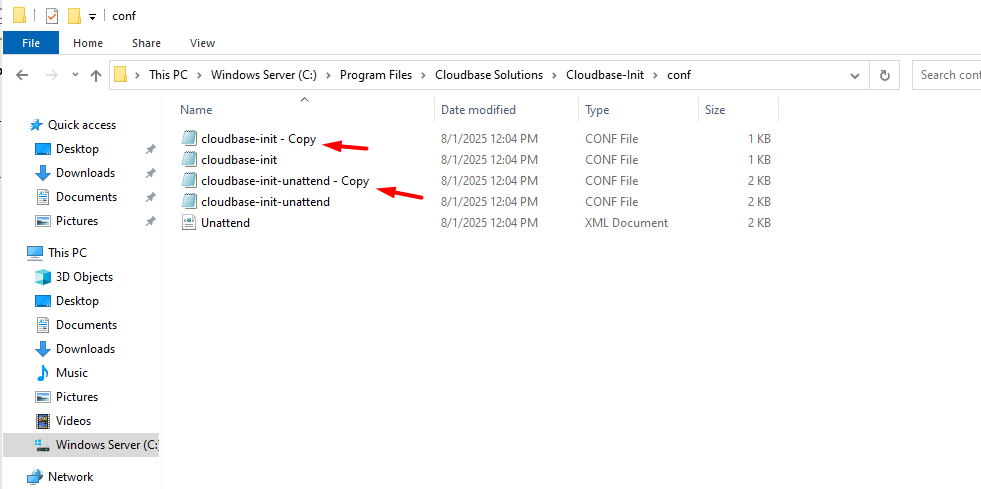Sort files by Date modified column
Screen dimensions: 981x489
pos(478,110)
